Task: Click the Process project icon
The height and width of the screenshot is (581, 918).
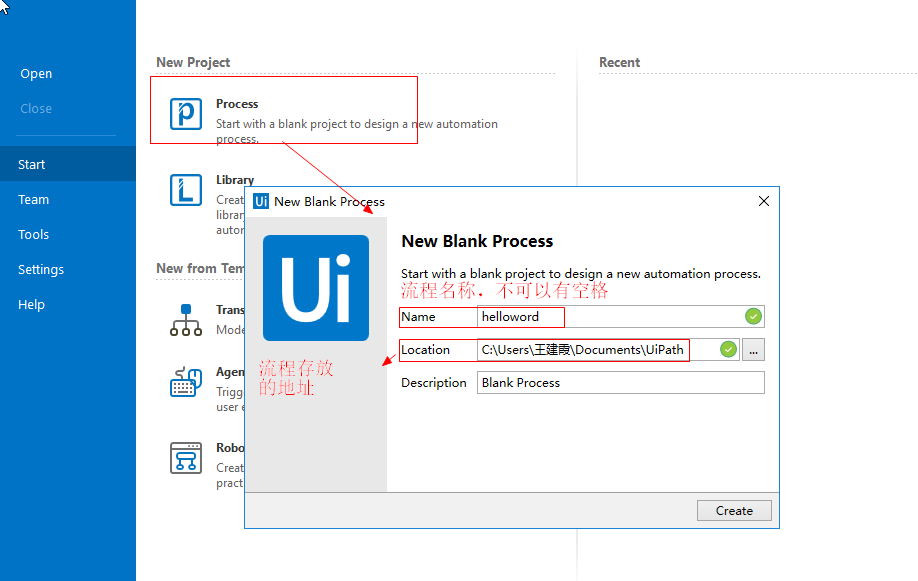Action: (186, 114)
